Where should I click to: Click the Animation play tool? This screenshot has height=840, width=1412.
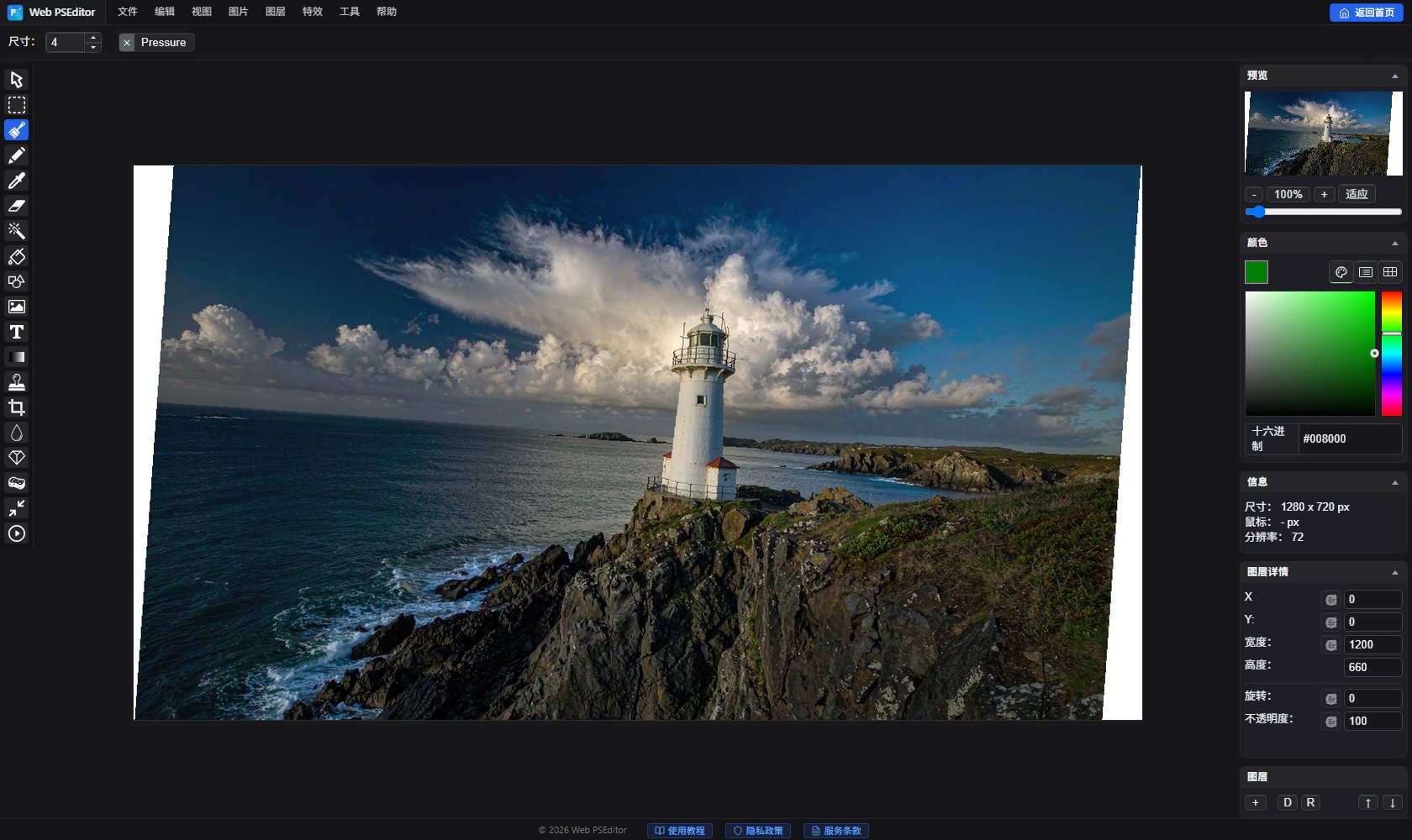pos(17,533)
